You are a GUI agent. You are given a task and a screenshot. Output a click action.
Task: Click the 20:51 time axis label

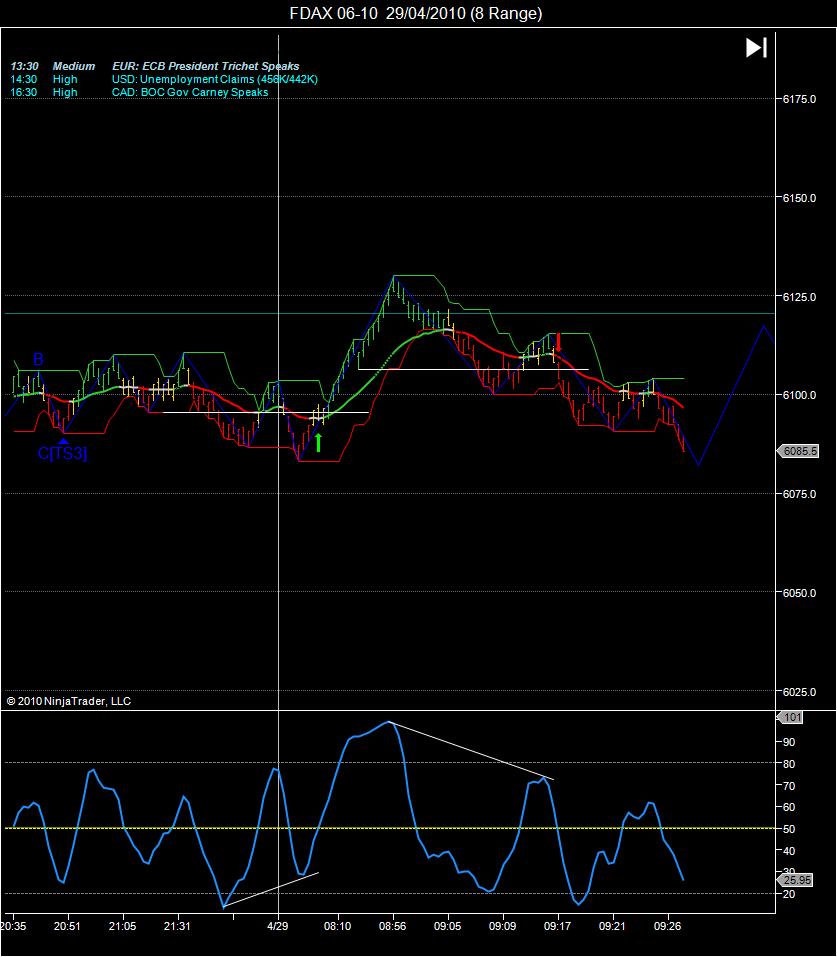[x=67, y=926]
